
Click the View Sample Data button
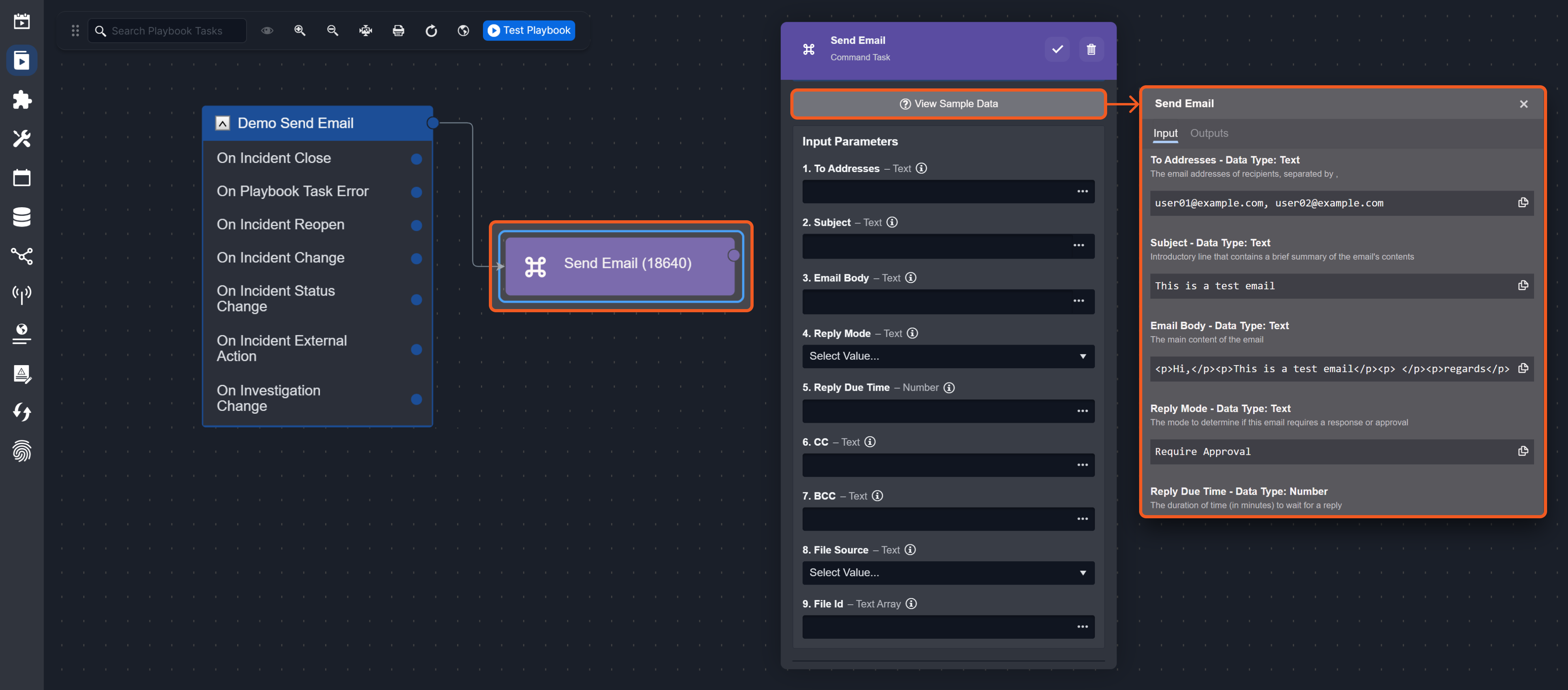[x=948, y=103]
